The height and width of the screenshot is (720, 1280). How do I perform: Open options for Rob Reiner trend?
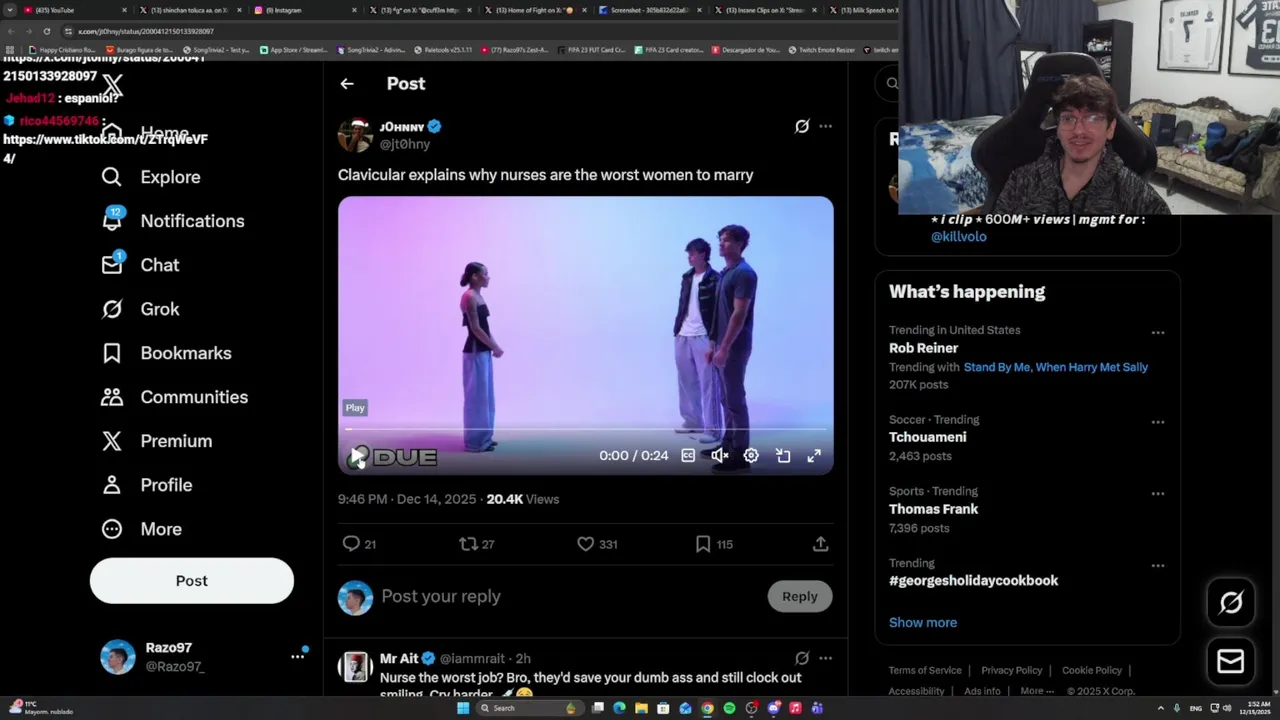click(1158, 333)
